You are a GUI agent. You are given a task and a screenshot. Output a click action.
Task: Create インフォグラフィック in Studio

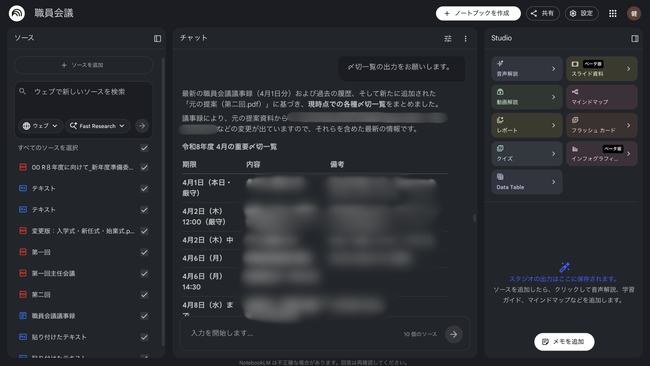click(601, 154)
